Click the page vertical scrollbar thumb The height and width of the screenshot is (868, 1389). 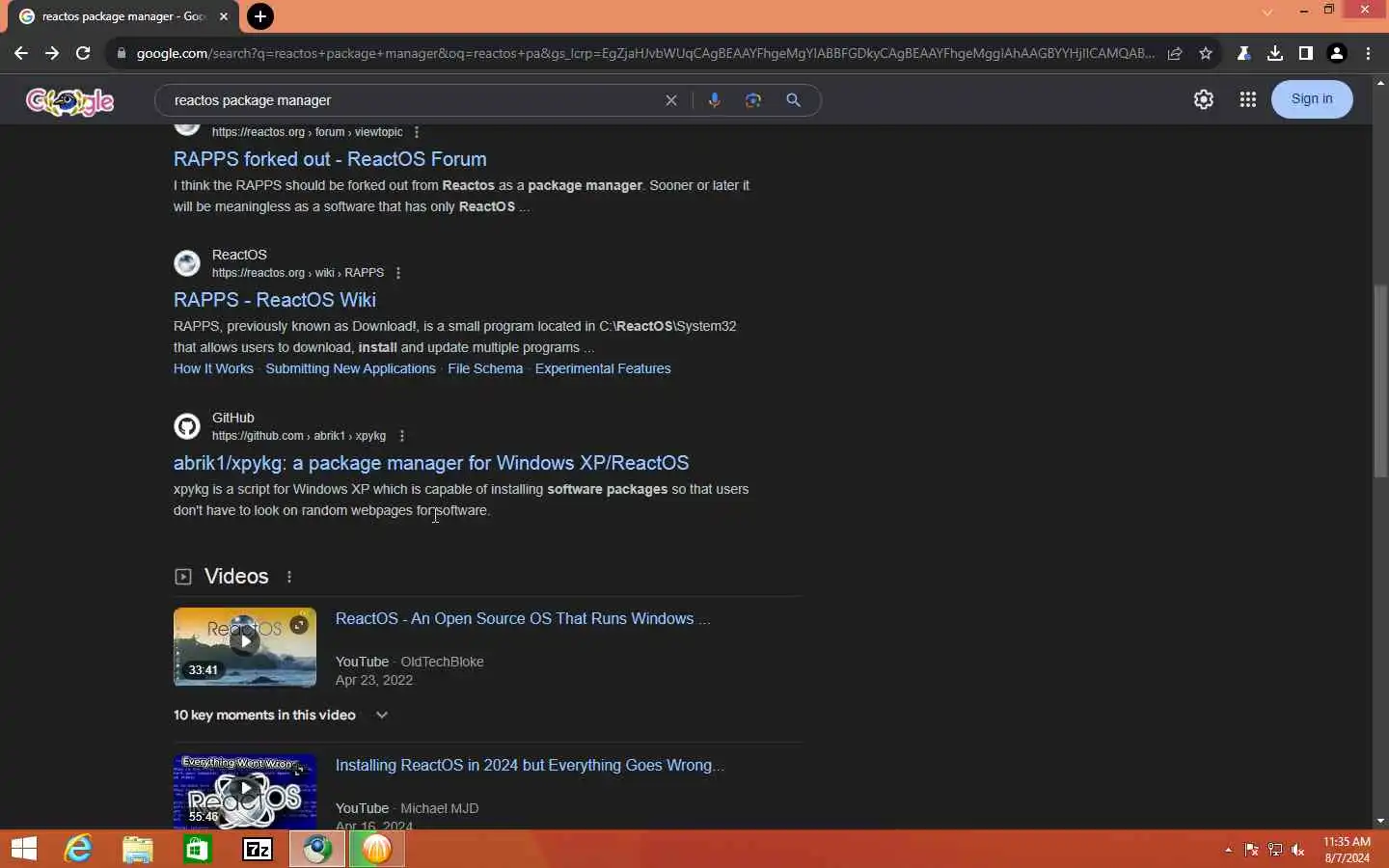point(1380,381)
